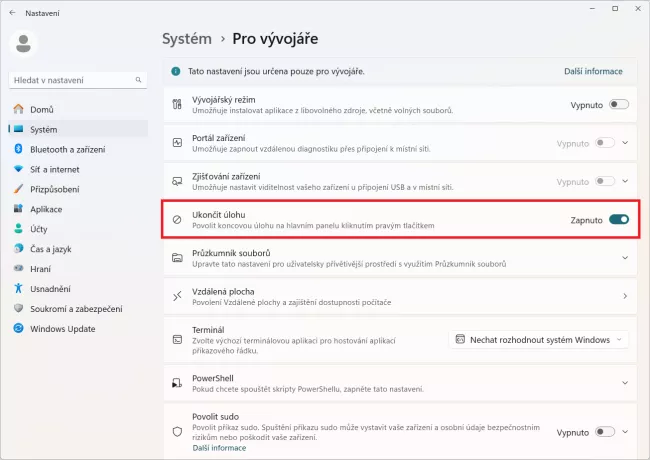Turn off the Ukončit úlohu toggle
Image resolution: width=650 pixels, height=460 pixels.
point(619,220)
